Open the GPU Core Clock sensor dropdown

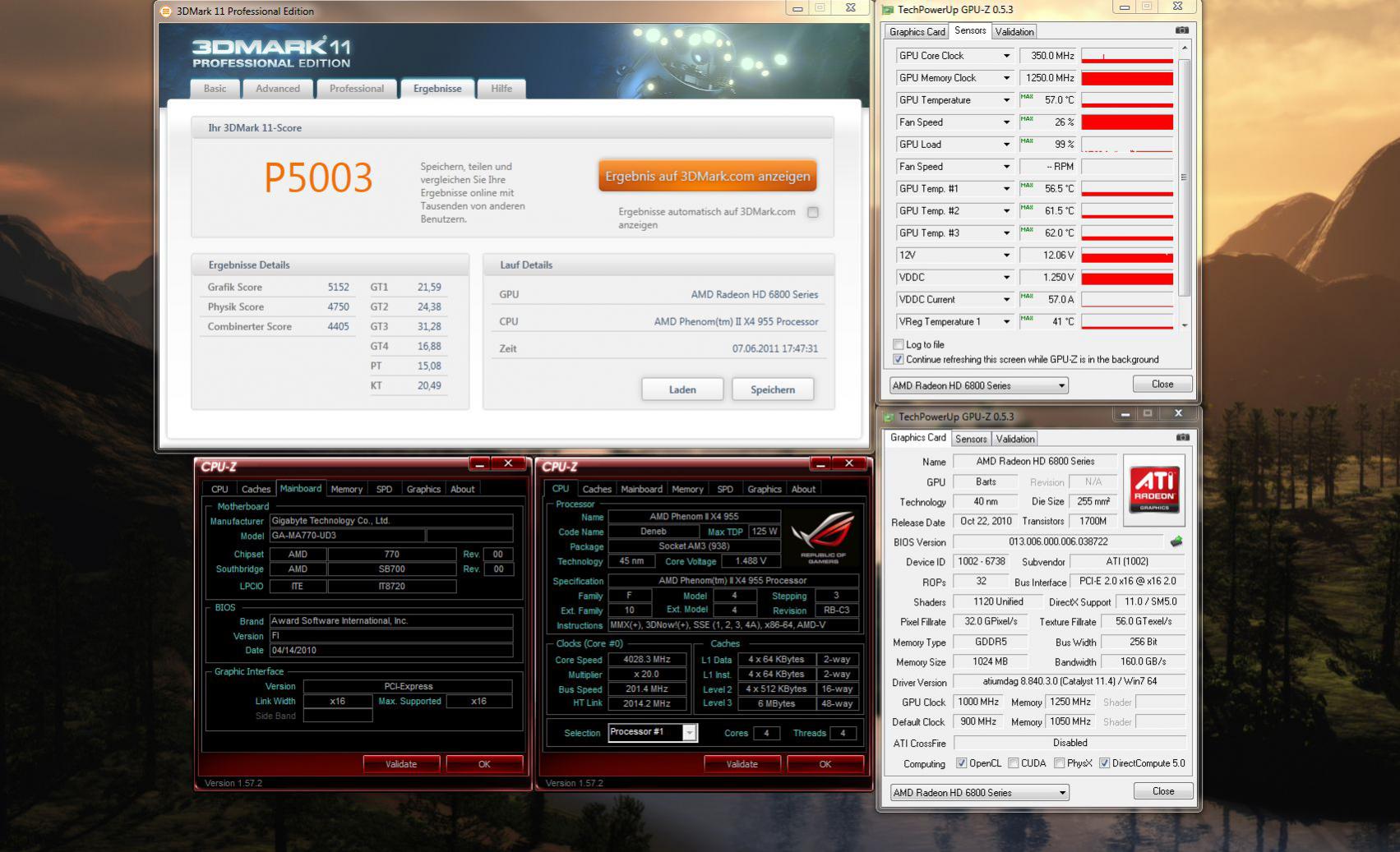(x=1006, y=56)
